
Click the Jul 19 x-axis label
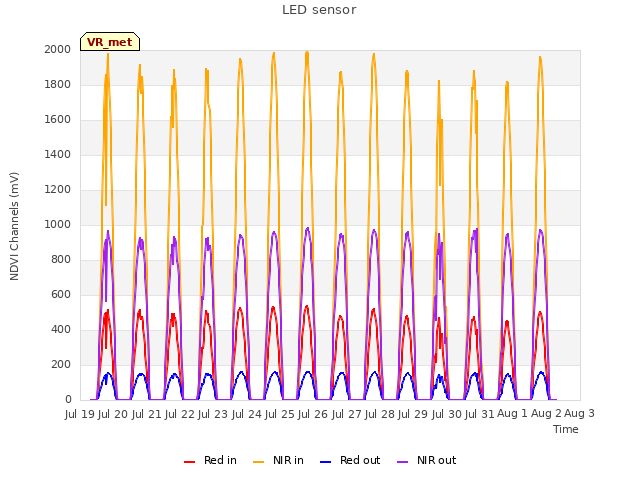click(x=80, y=414)
